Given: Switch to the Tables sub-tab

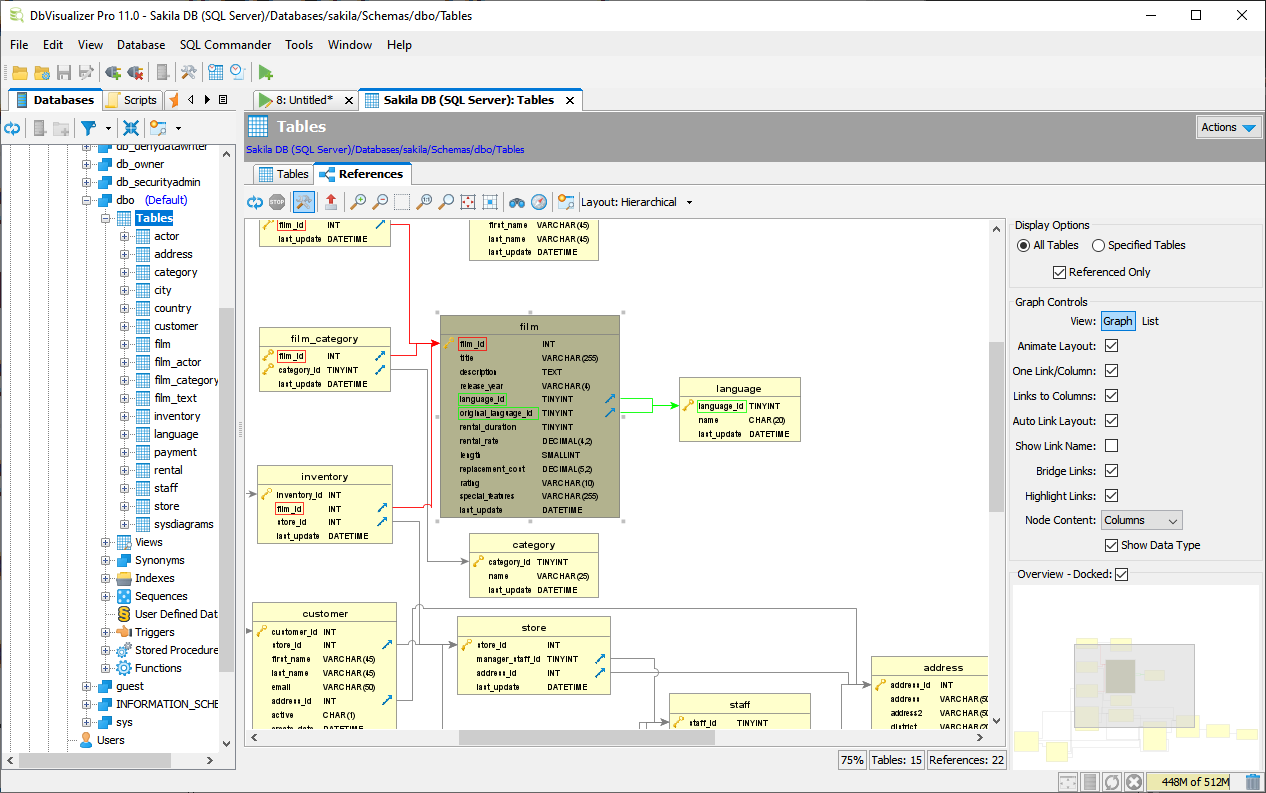Looking at the screenshot, I should pos(283,174).
